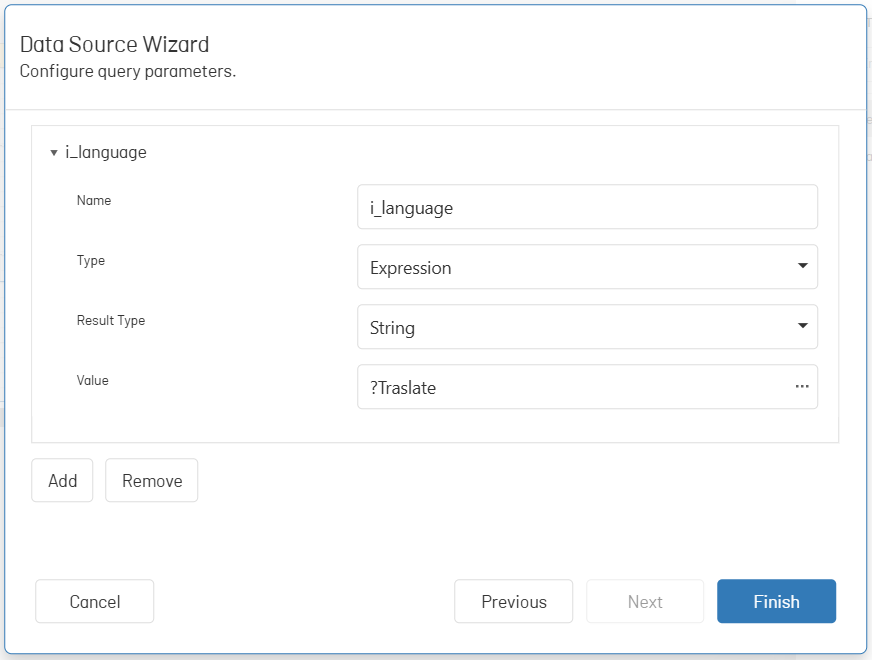Remove the selected parameter

(x=152, y=480)
